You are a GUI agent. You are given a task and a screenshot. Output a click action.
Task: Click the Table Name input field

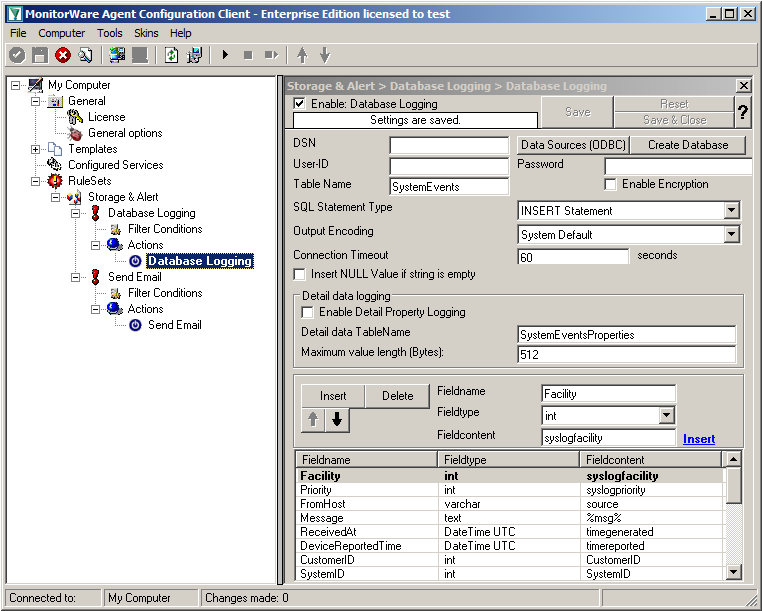[x=449, y=187]
